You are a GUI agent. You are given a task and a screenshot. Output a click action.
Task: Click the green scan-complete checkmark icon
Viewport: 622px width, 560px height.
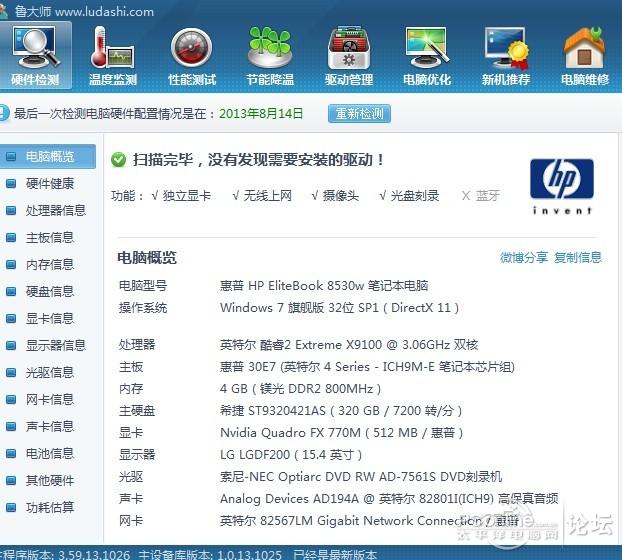click(x=118, y=160)
